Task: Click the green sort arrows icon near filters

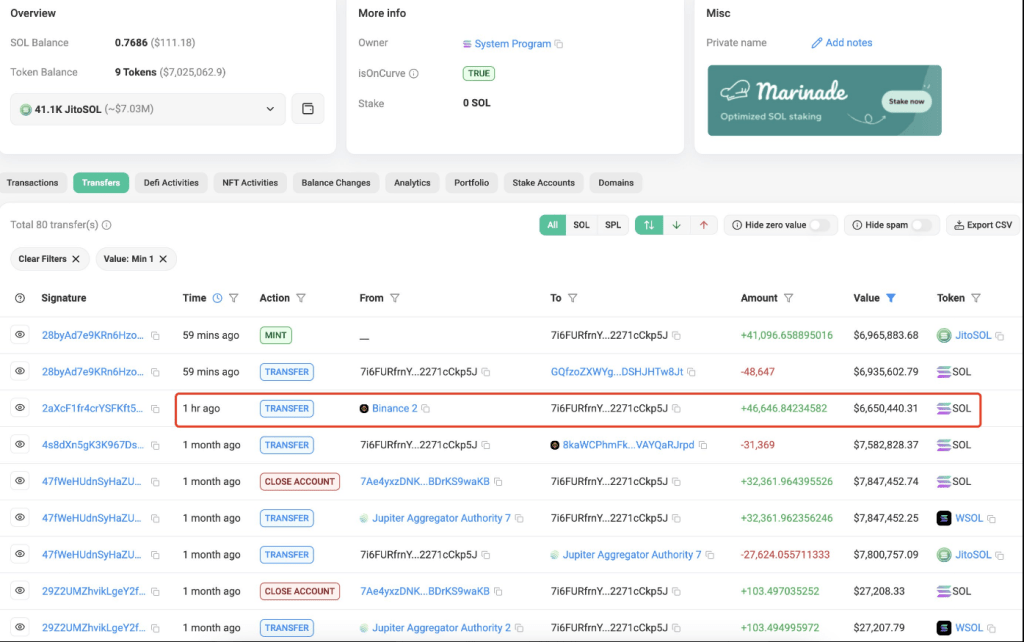Action: (648, 224)
